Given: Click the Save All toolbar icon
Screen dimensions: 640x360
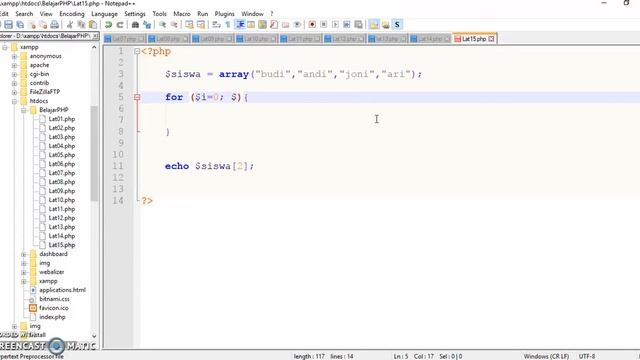Looking at the screenshot, I should (x=20, y=24).
